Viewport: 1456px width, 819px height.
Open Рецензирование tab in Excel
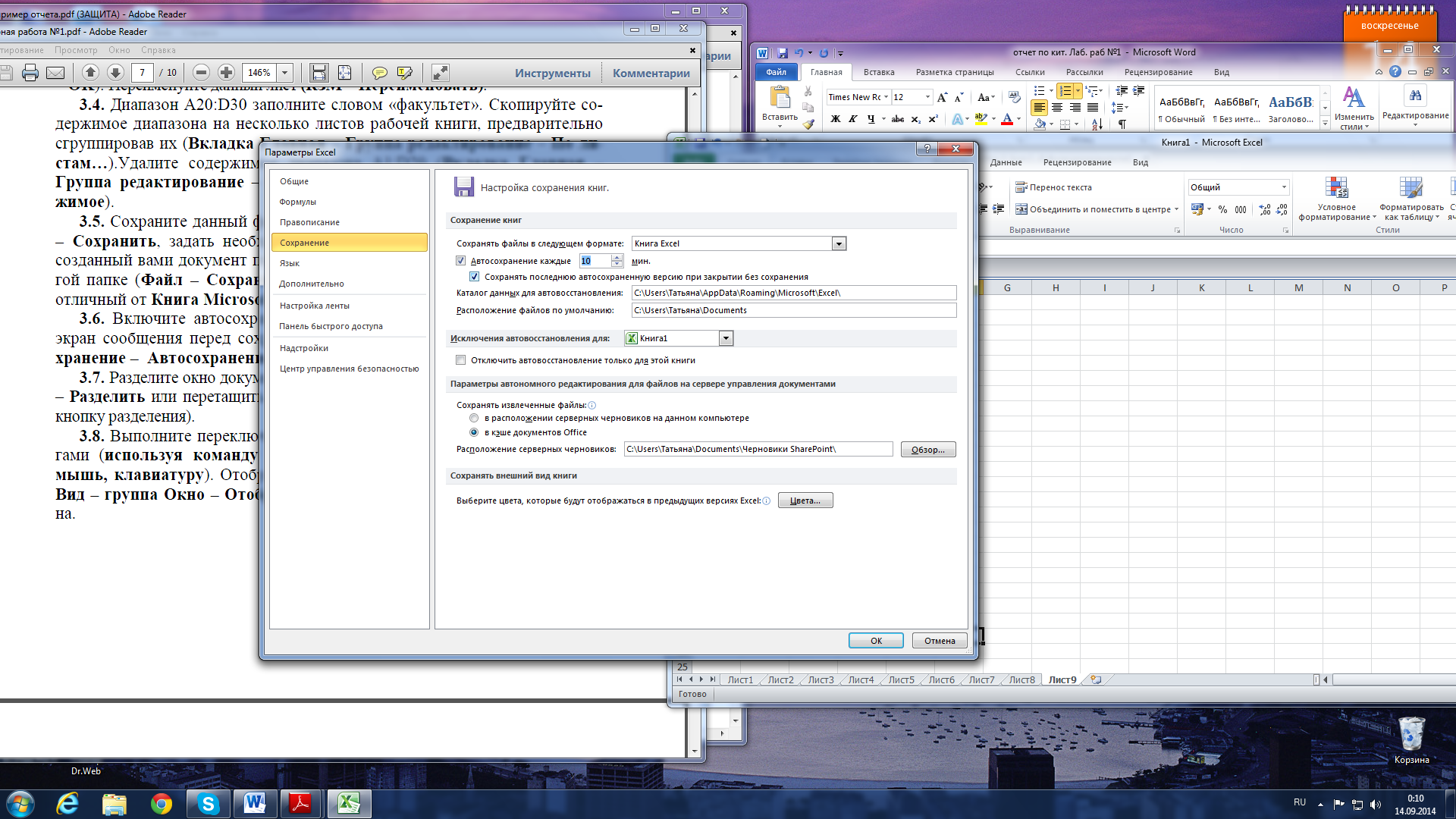coord(1077,162)
